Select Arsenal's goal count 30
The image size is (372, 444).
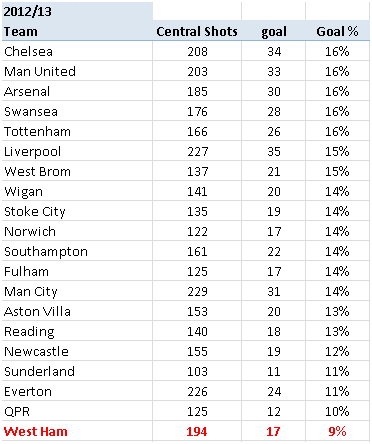274,91
